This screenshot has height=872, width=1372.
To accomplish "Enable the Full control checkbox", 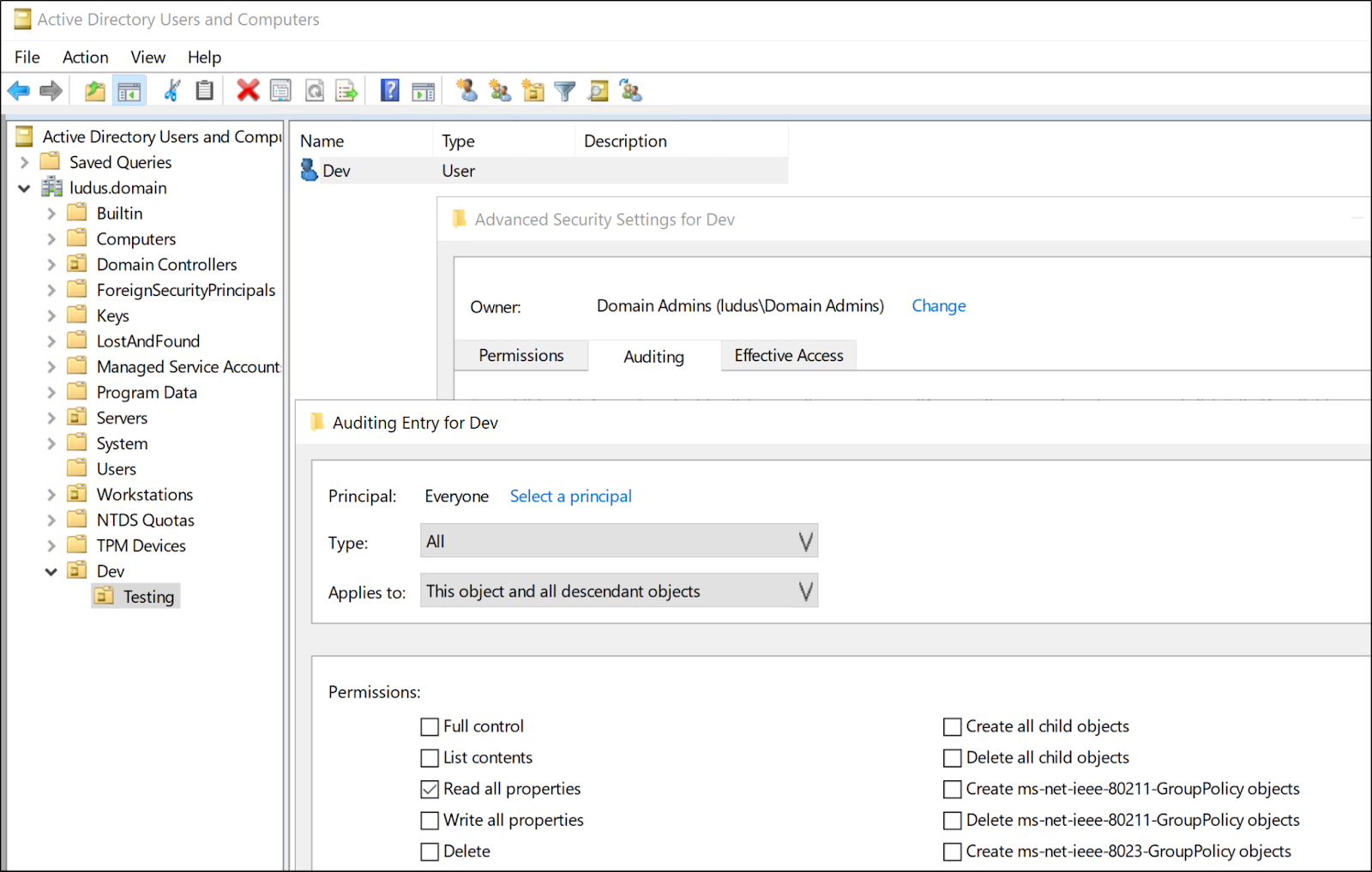I will click(x=430, y=727).
